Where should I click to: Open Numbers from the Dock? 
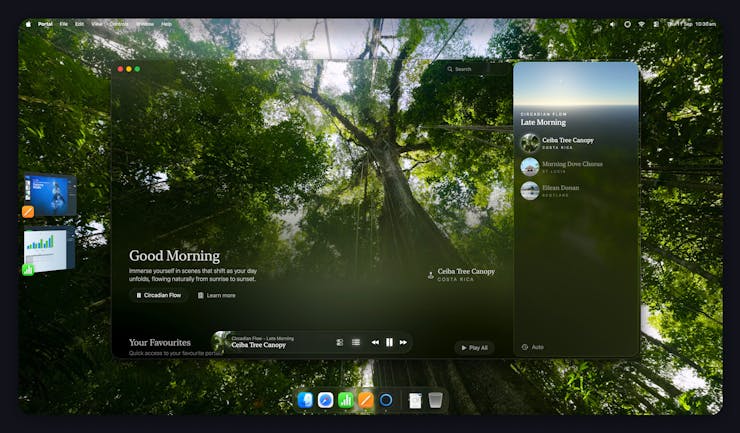[x=346, y=400]
